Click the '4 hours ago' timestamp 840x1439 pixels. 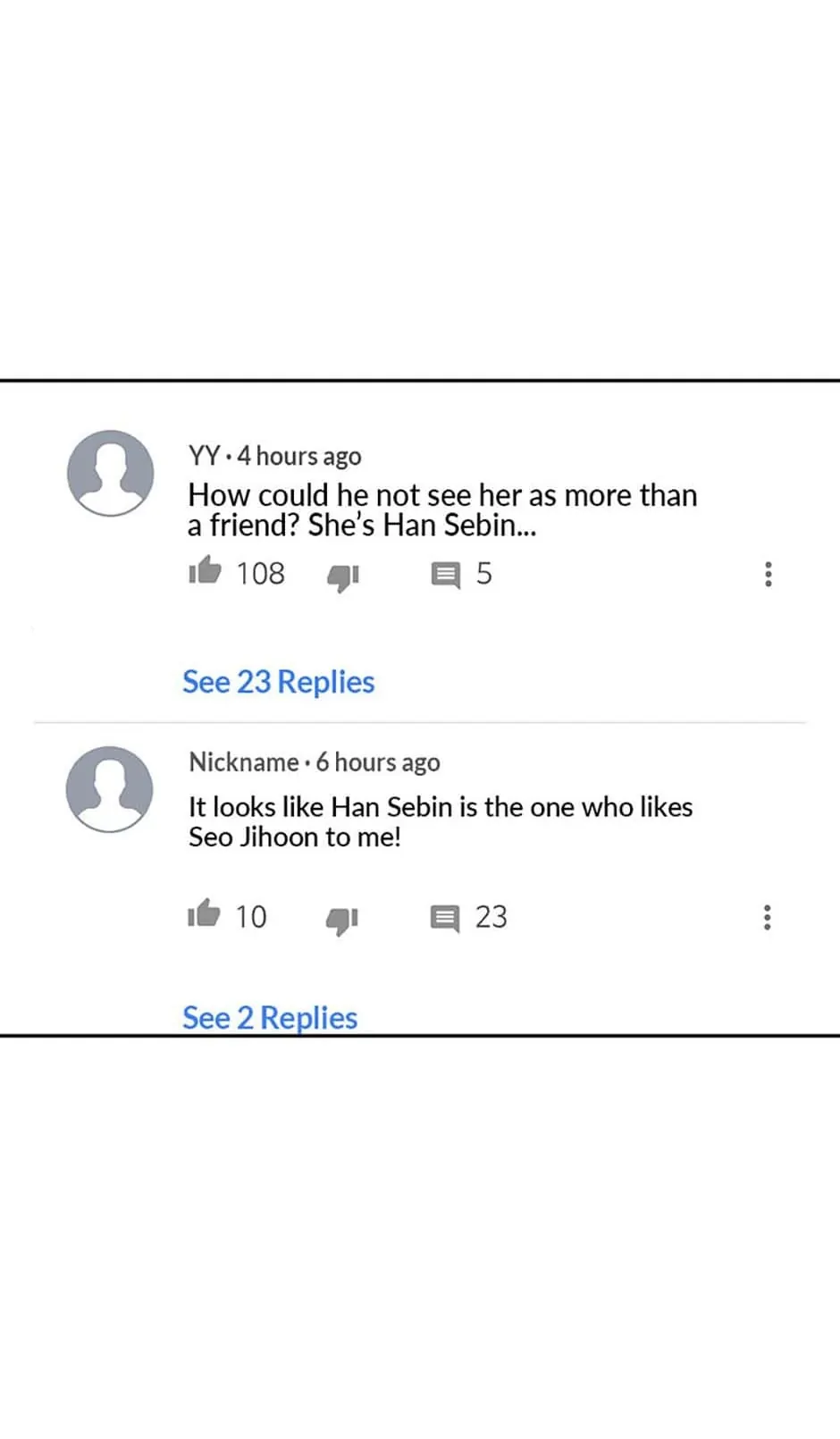point(299,456)
